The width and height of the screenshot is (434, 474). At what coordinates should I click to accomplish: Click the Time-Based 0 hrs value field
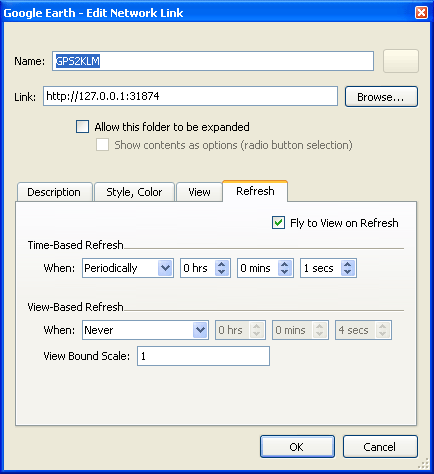click(x=198, y=268)
